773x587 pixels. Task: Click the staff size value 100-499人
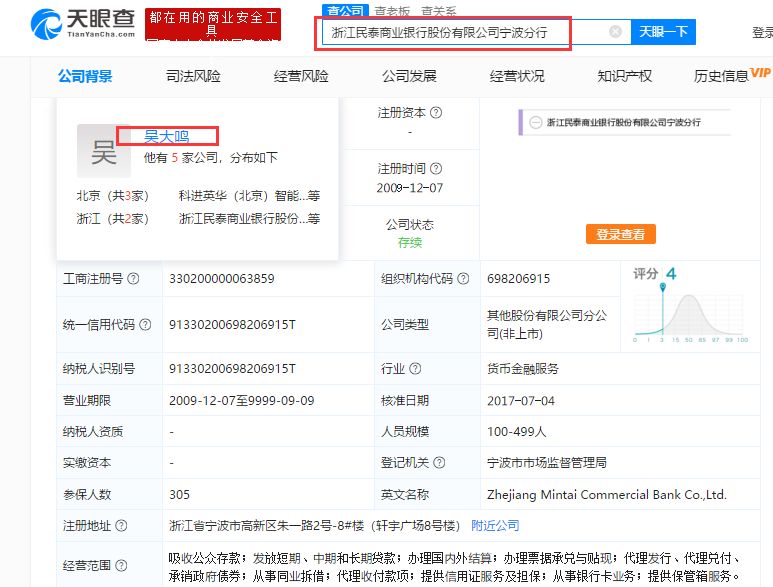(516, 432)
